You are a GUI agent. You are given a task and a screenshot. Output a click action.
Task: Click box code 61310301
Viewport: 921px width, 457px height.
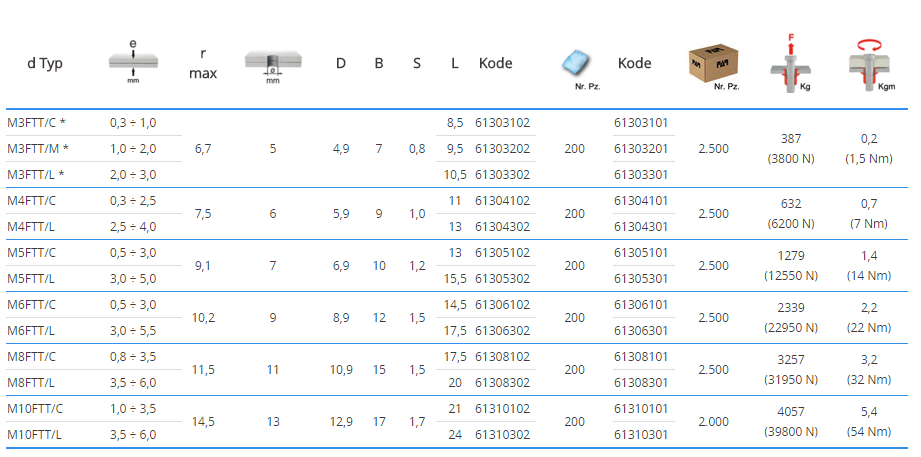[x=641, y=435]
